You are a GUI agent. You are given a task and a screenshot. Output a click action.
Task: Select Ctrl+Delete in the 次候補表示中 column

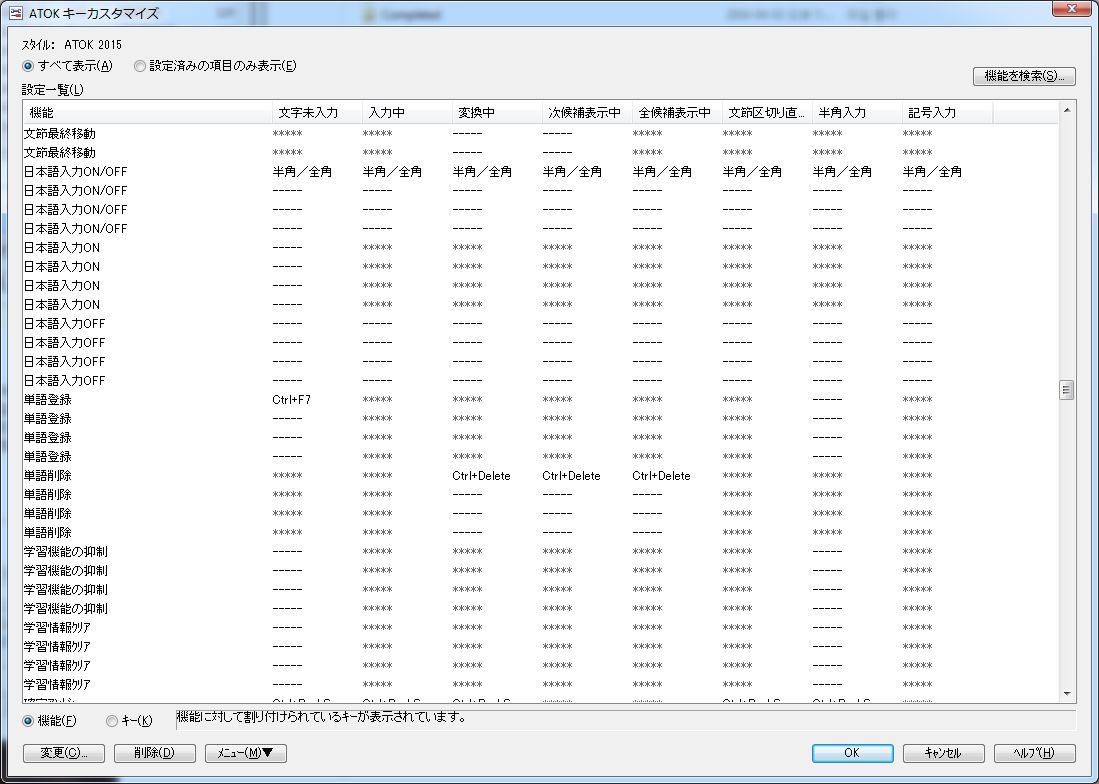[571, 476]
